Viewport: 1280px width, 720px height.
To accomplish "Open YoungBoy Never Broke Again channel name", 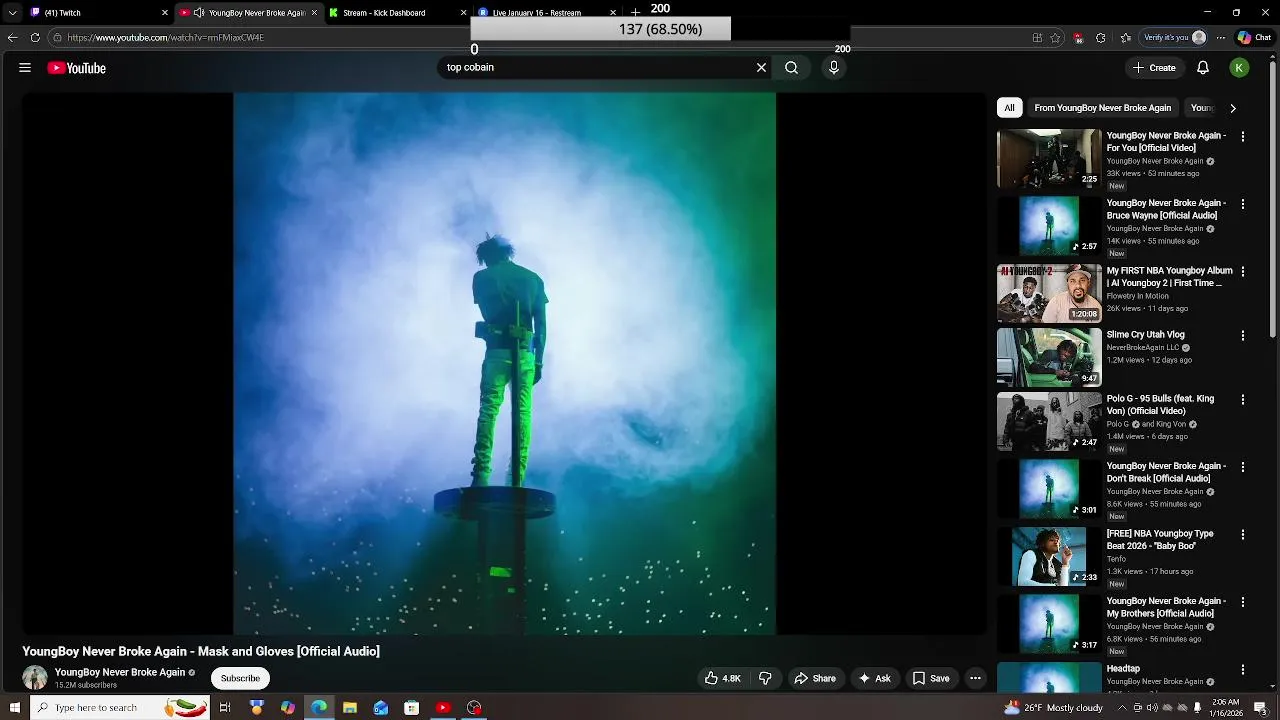I will (120, 672).
